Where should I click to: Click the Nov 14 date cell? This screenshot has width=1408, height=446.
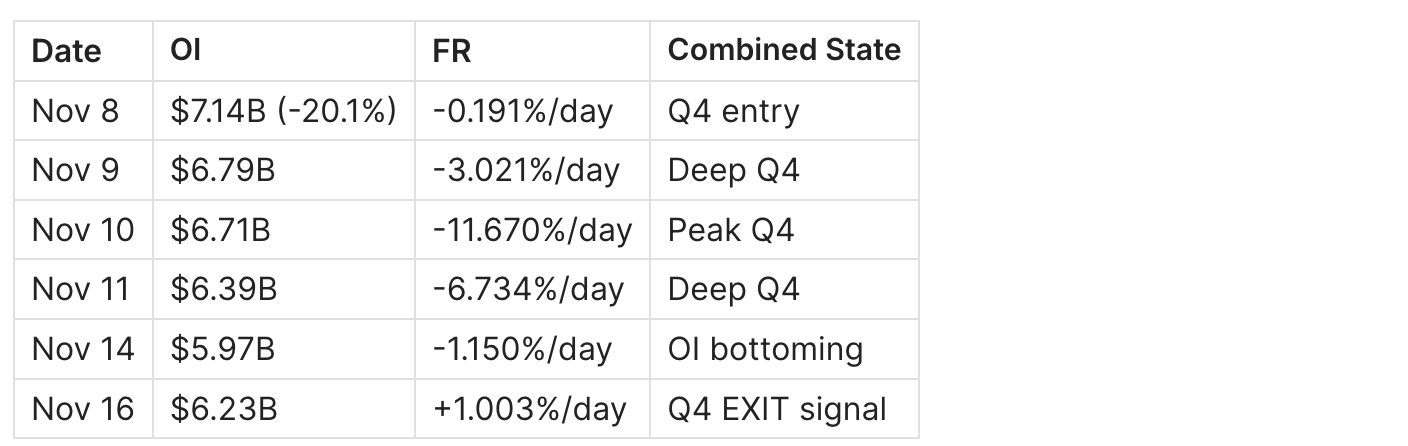[83, 349]
